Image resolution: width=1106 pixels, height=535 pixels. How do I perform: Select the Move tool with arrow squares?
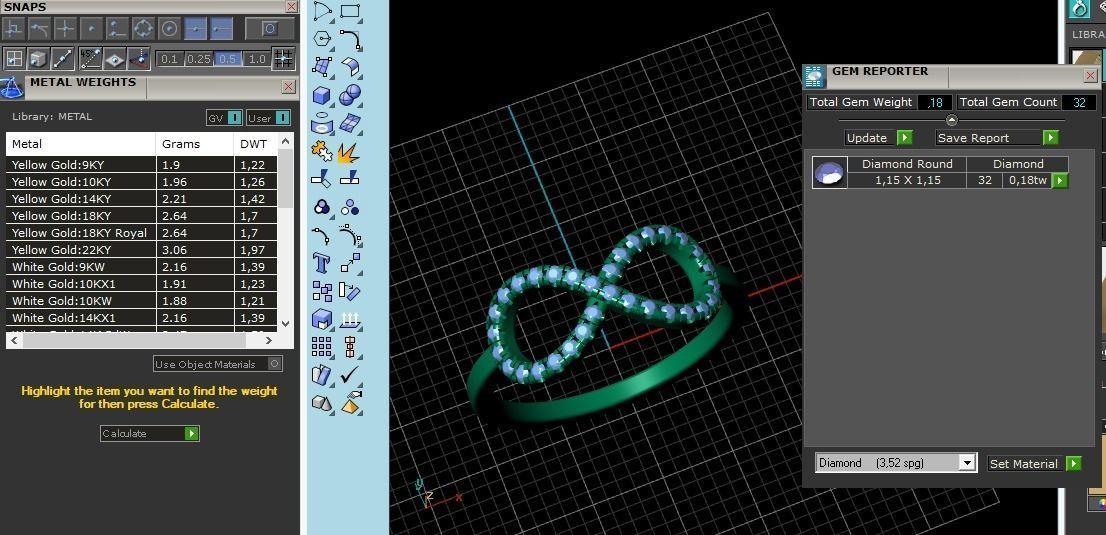(x=350, y=263)
